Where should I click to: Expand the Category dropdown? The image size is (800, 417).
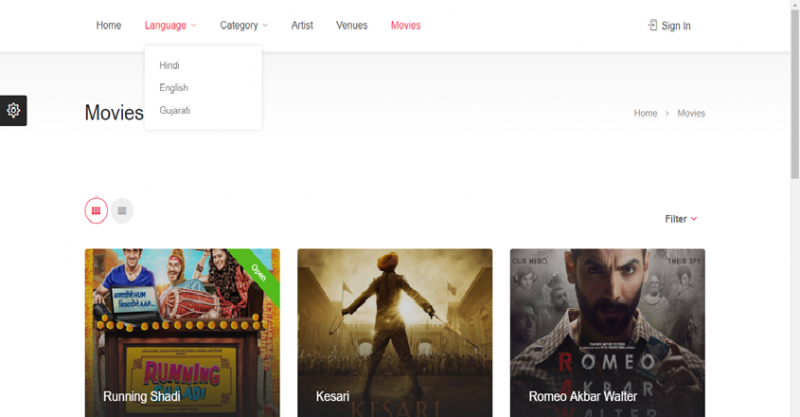tap(244, 26)
